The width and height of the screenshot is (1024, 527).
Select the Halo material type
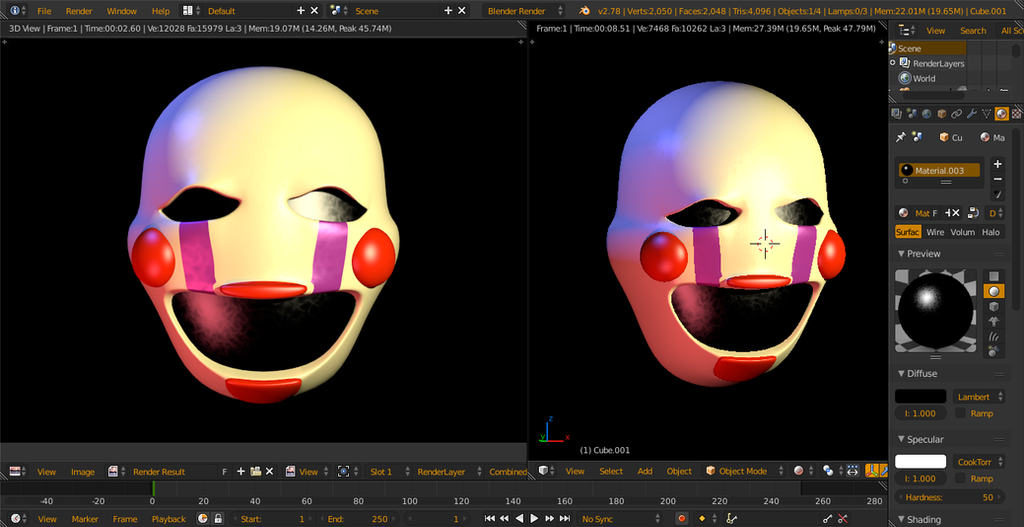pos(991,232)
